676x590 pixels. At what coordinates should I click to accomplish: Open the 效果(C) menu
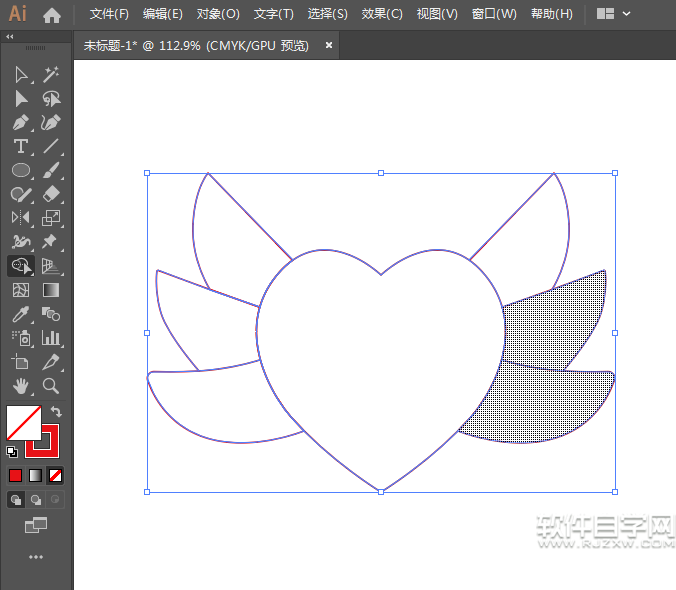coord(382,14)
